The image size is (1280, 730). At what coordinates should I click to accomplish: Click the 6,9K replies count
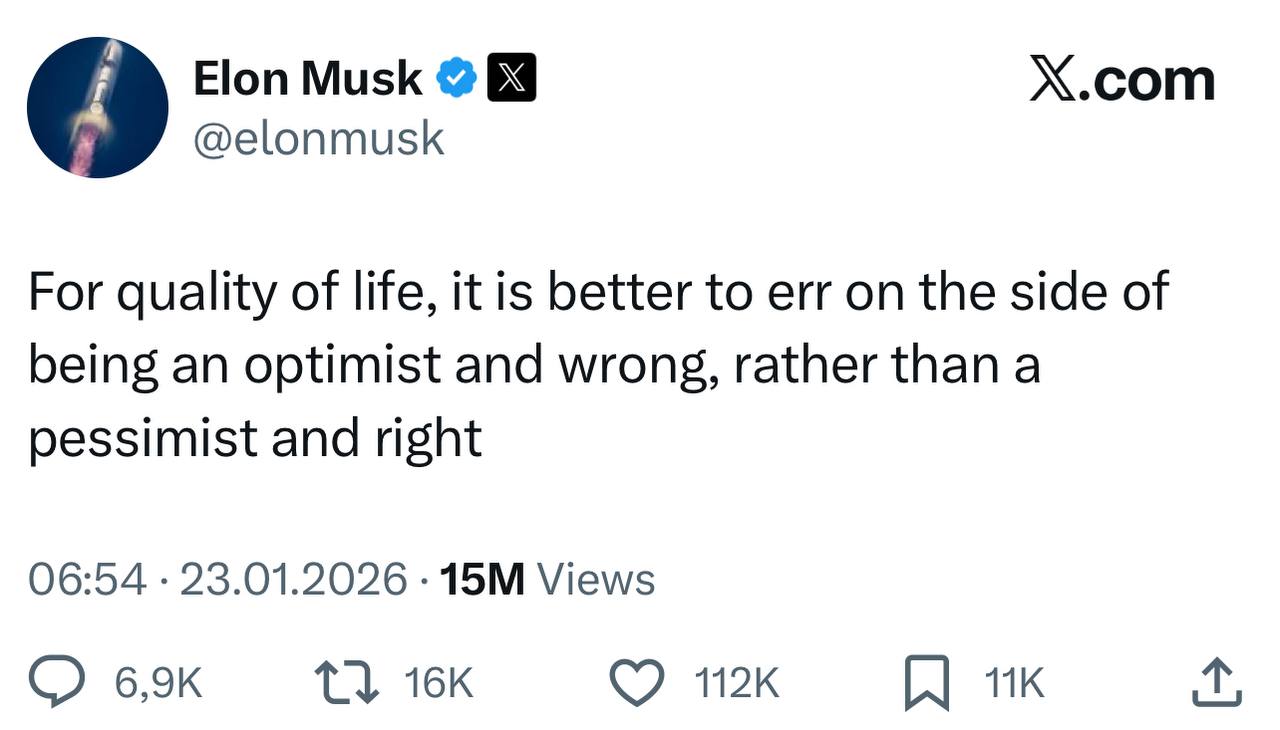coord(159,684)
